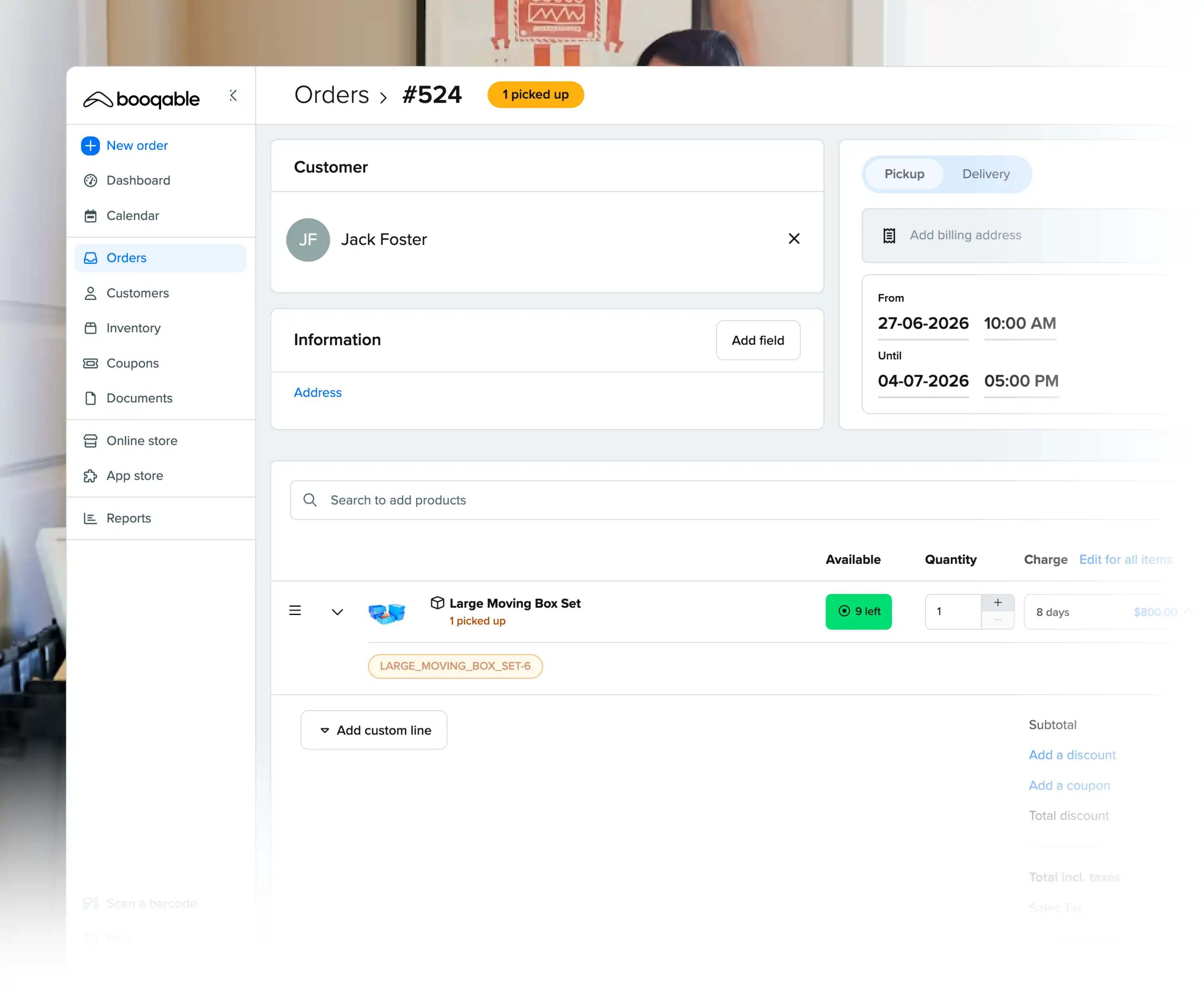Viewport: 1204px width, 990px height.
Task: Open the Dashboard gauge icon
Action: [x=90, y=181]
